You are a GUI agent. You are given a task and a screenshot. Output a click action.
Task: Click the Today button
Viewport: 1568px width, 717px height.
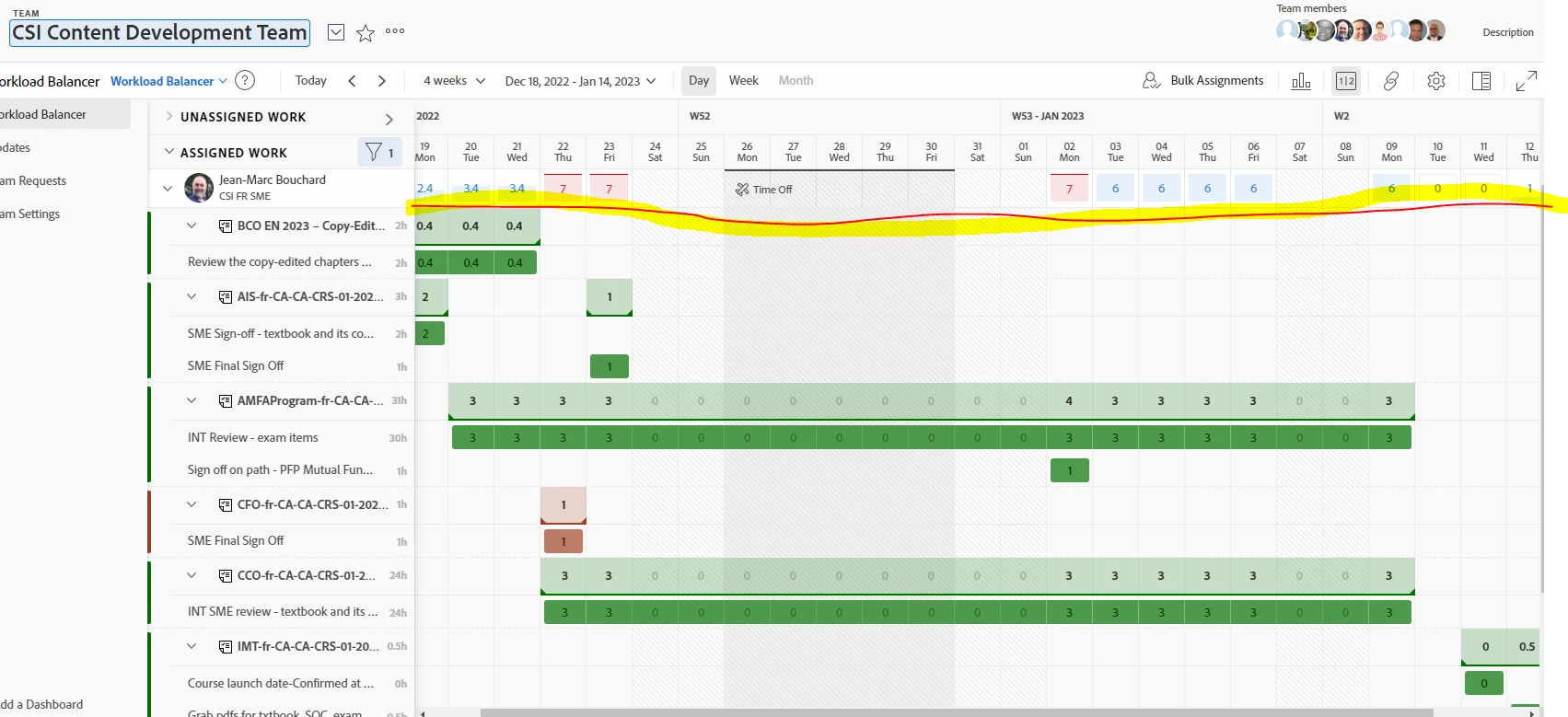tap(311, 81)
